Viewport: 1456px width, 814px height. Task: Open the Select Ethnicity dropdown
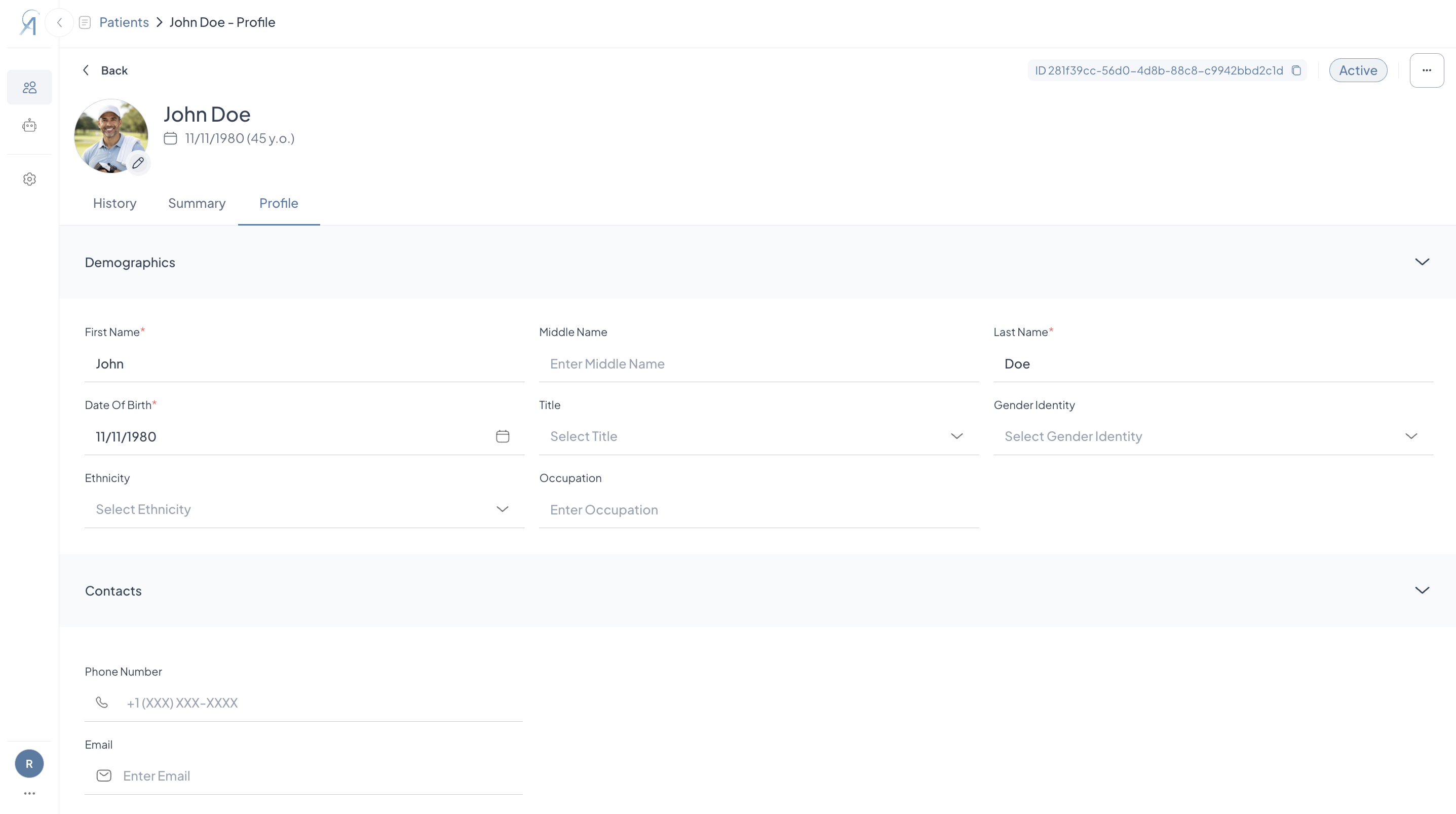click(x=303, y=509)
